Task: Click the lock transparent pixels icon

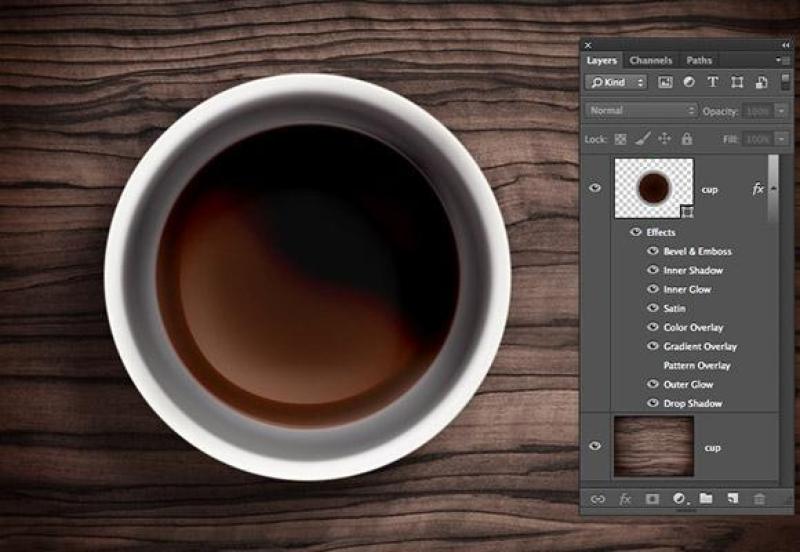Action: pyautogui.click(x=620, y=139)
